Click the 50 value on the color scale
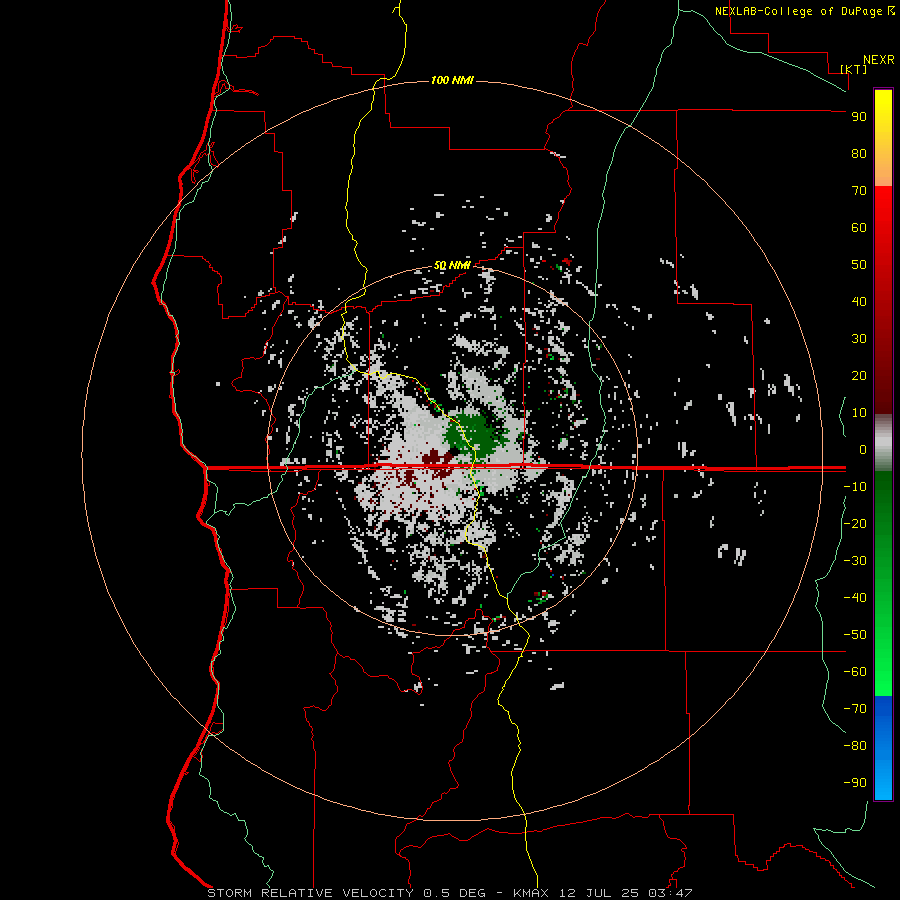The width and height of the screenshot is (900, 900). coord(859,265)
